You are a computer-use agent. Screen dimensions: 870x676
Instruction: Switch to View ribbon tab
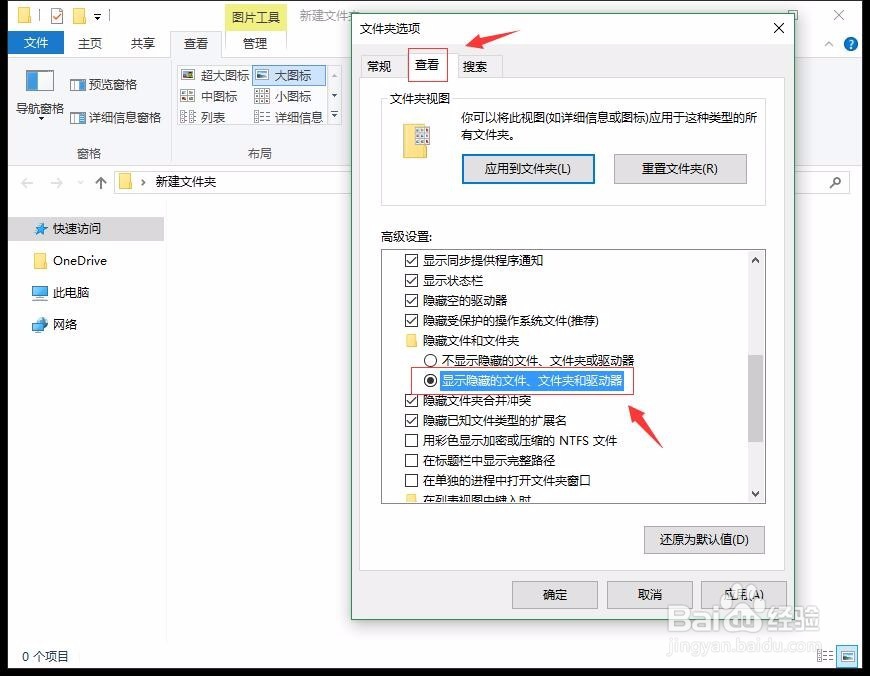(195, 43)
